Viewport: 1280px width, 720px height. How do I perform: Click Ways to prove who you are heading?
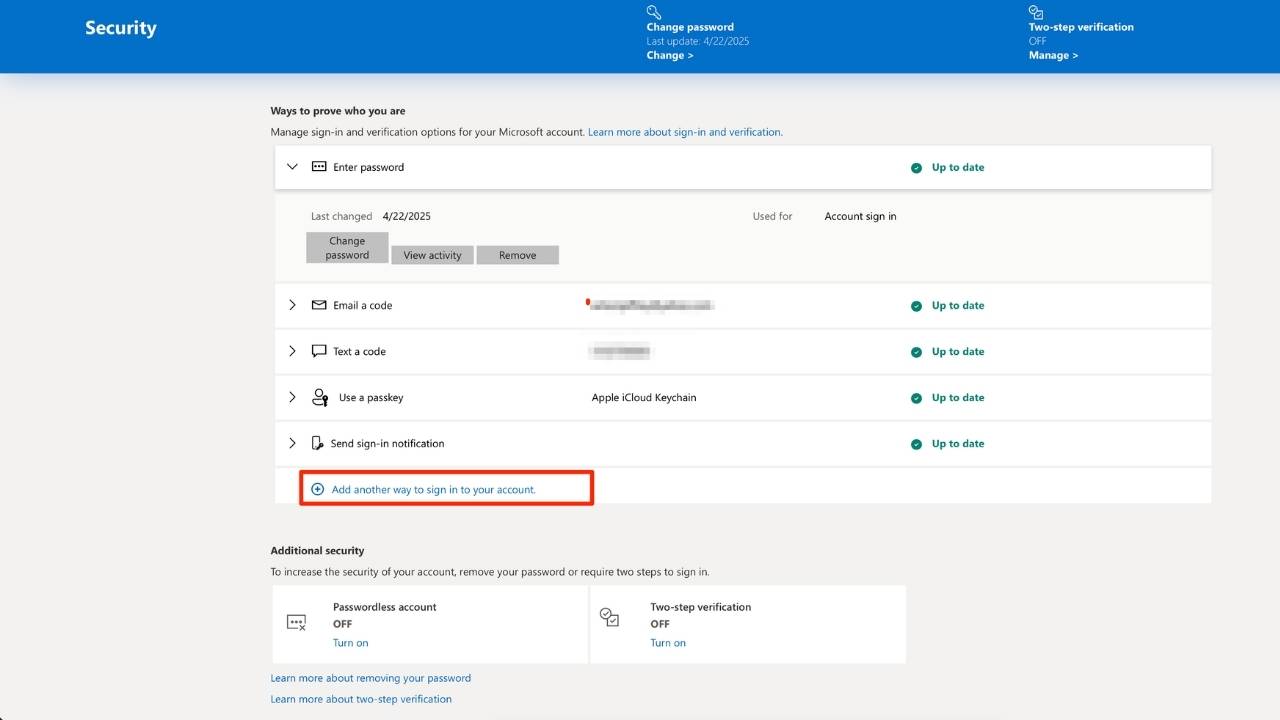tap(338, 111)
